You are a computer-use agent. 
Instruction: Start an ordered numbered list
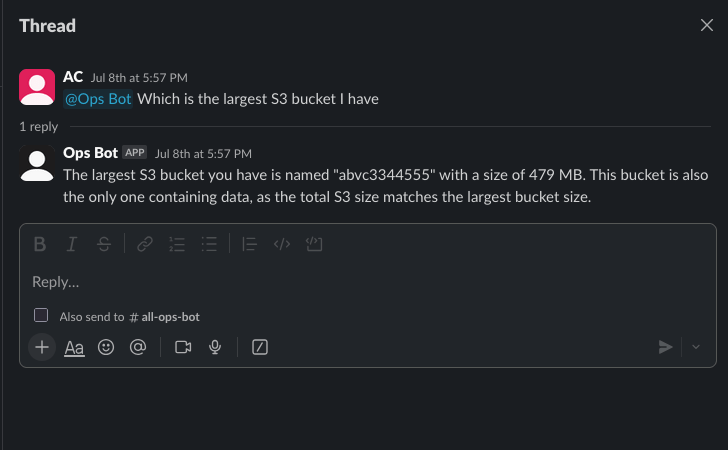click(177, 244)
